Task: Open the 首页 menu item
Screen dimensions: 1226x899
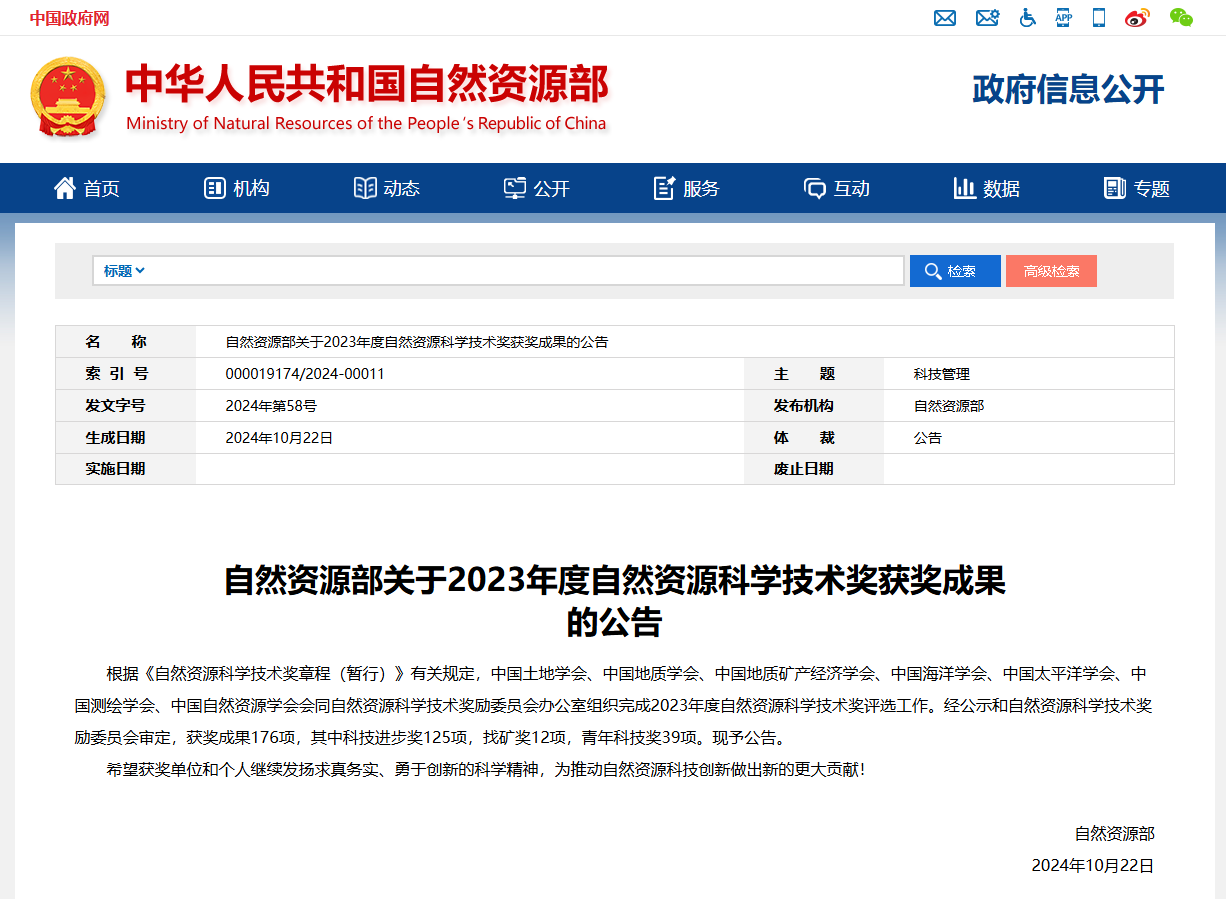Action: click(x=102, y=188)
